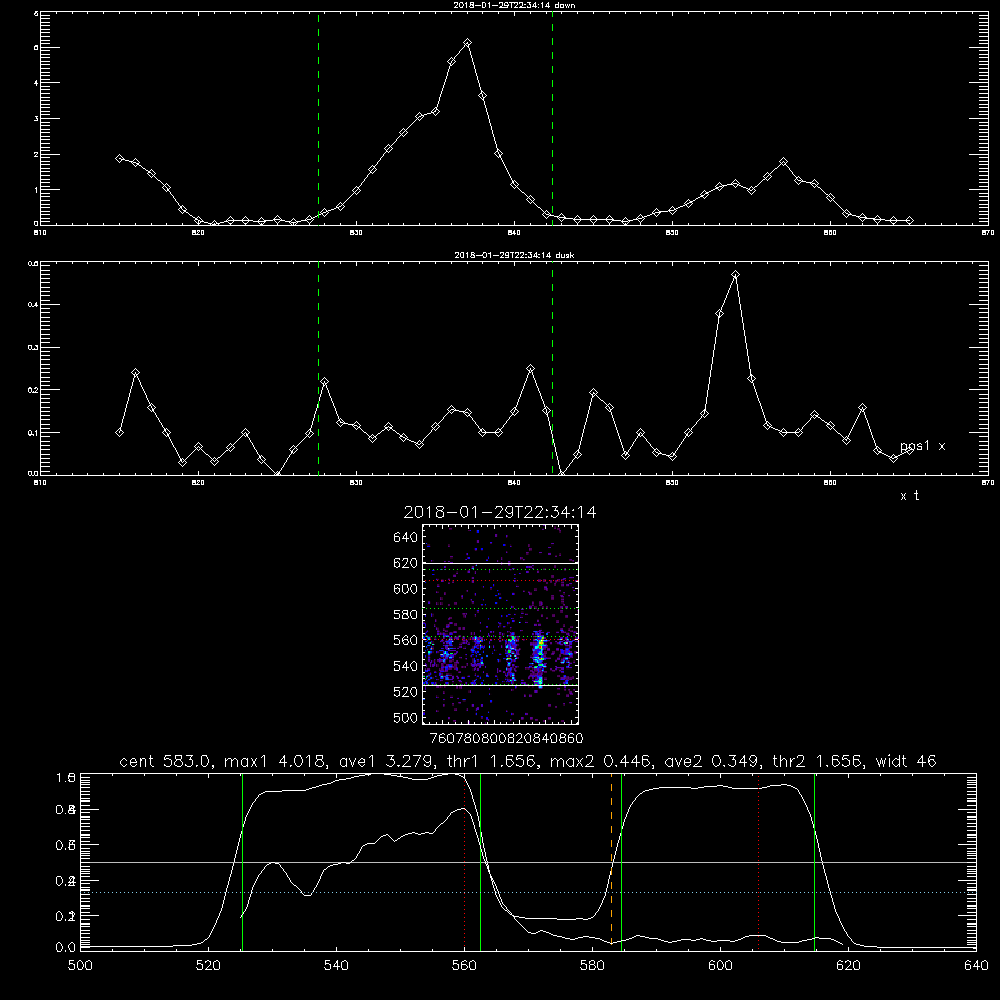Click the '600' x-axis label of bottom plot
This screenshot has height=1000, width=1000.
[720, 966]
